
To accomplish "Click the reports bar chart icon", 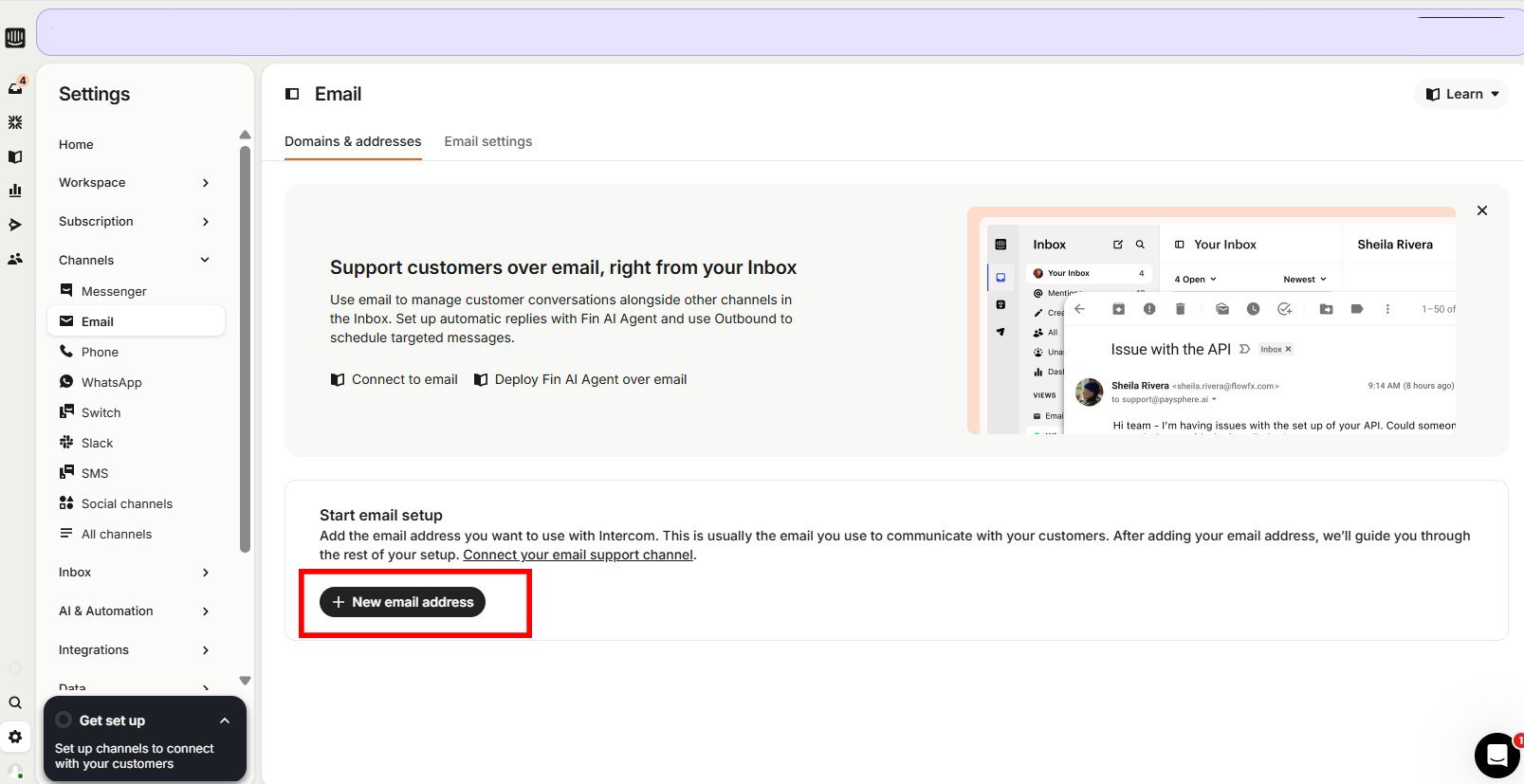I will [x=15, y=191].
